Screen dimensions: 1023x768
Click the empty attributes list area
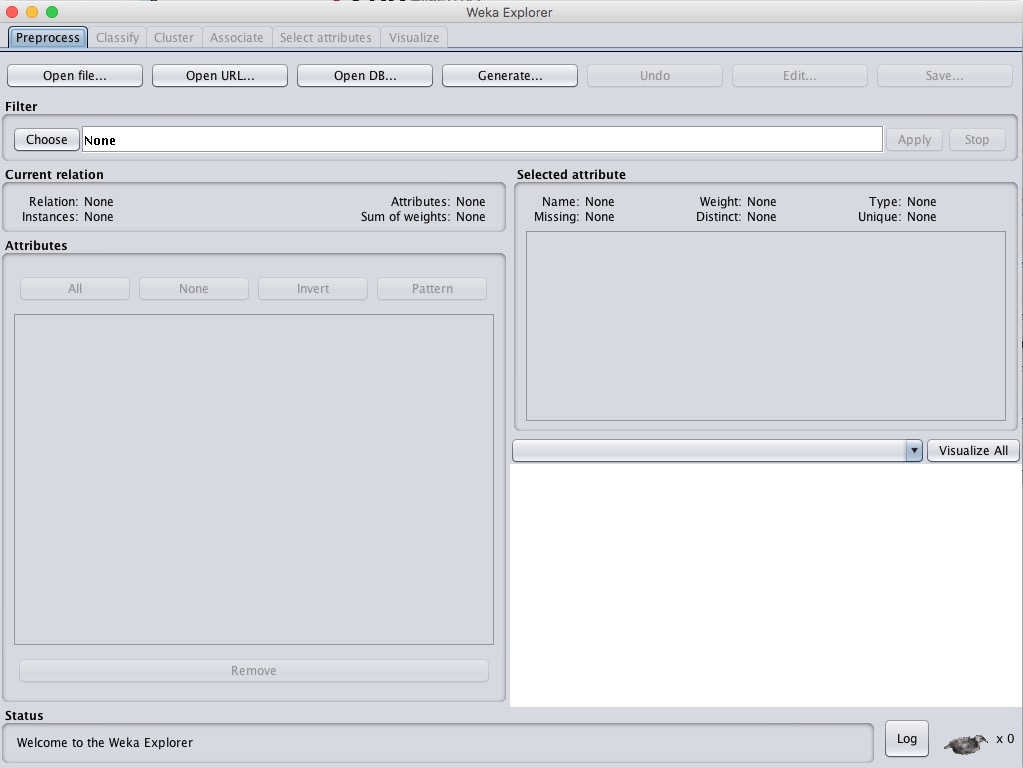click(254, 480)
